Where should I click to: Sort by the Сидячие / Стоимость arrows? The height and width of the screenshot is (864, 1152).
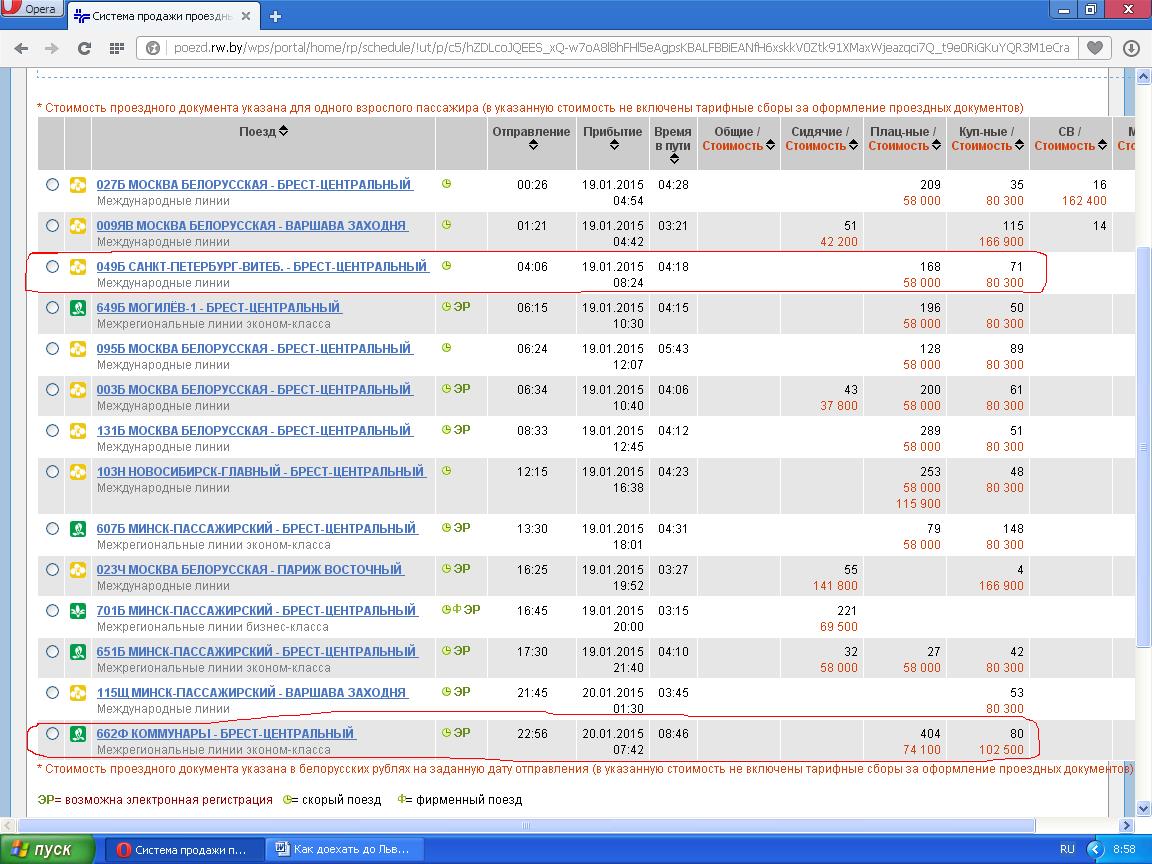coord(853,145)
